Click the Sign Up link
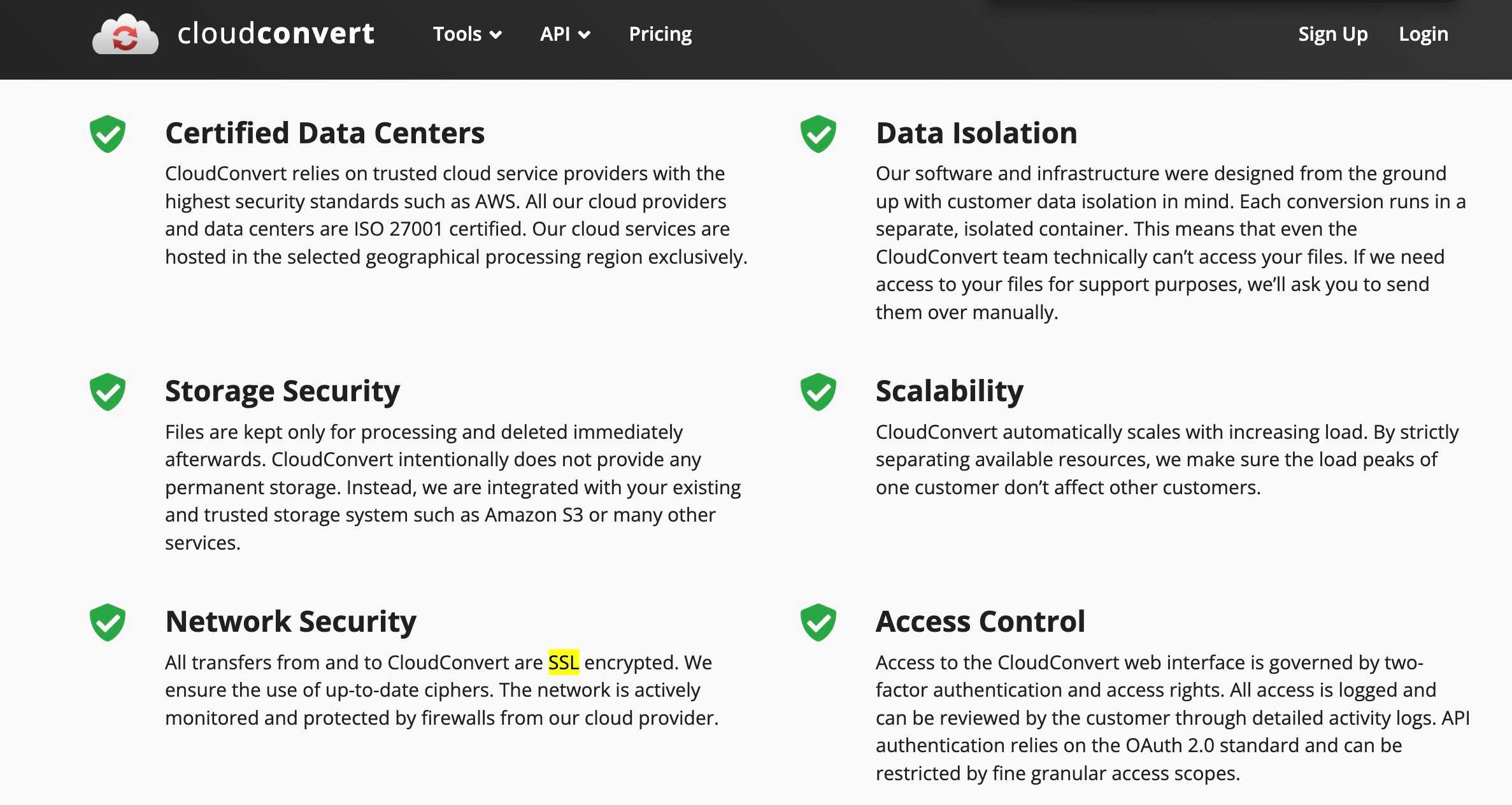 point(1332,34)
